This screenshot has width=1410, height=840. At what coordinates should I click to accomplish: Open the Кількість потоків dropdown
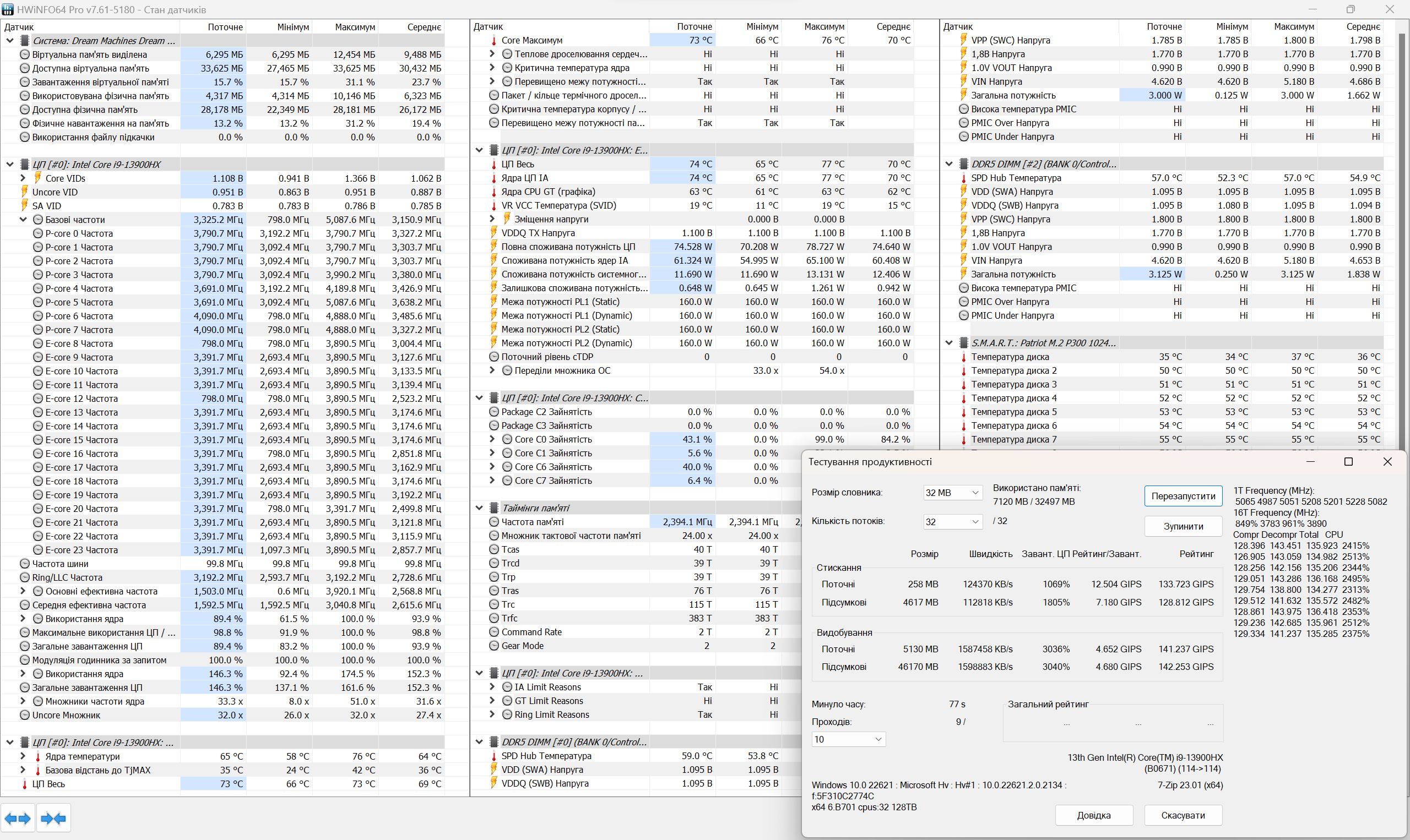point(952,521)
